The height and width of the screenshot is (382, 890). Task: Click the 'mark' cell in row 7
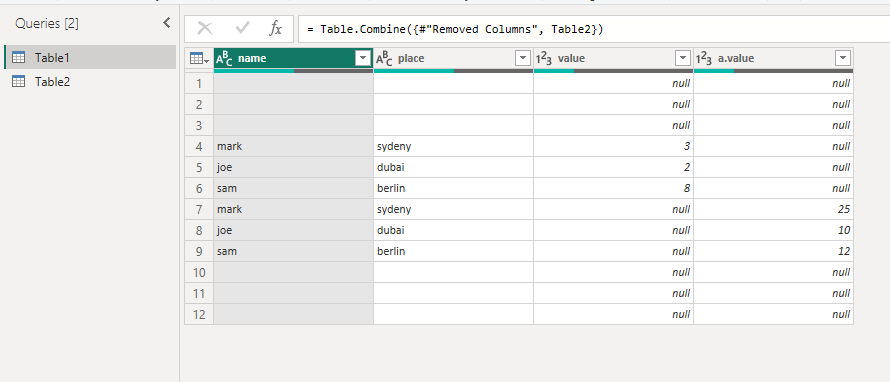293,209
